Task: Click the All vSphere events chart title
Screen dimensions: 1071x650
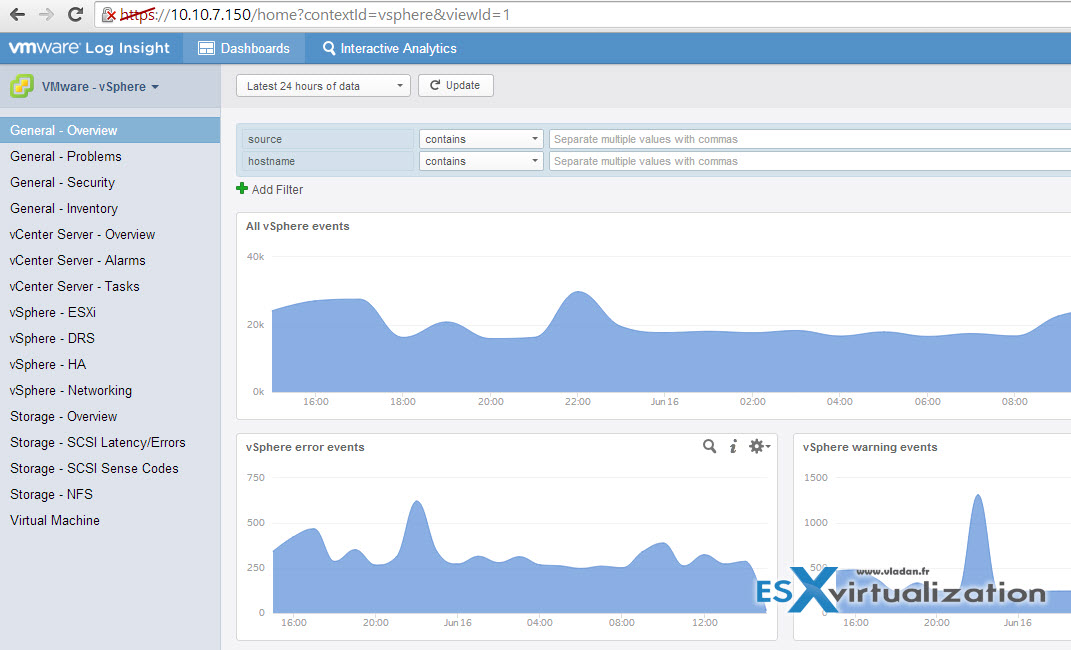Action: pyautogui.click(x=298, y=226)
